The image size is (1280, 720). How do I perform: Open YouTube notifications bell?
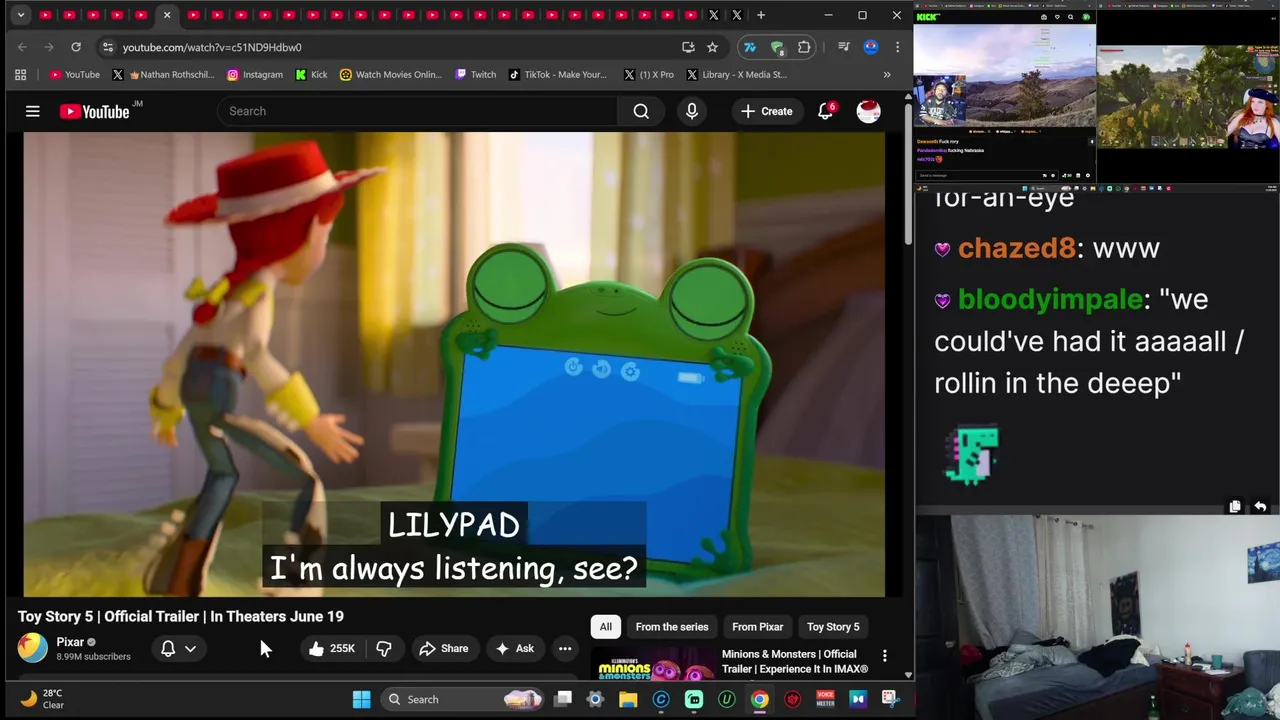pos(825,111)
